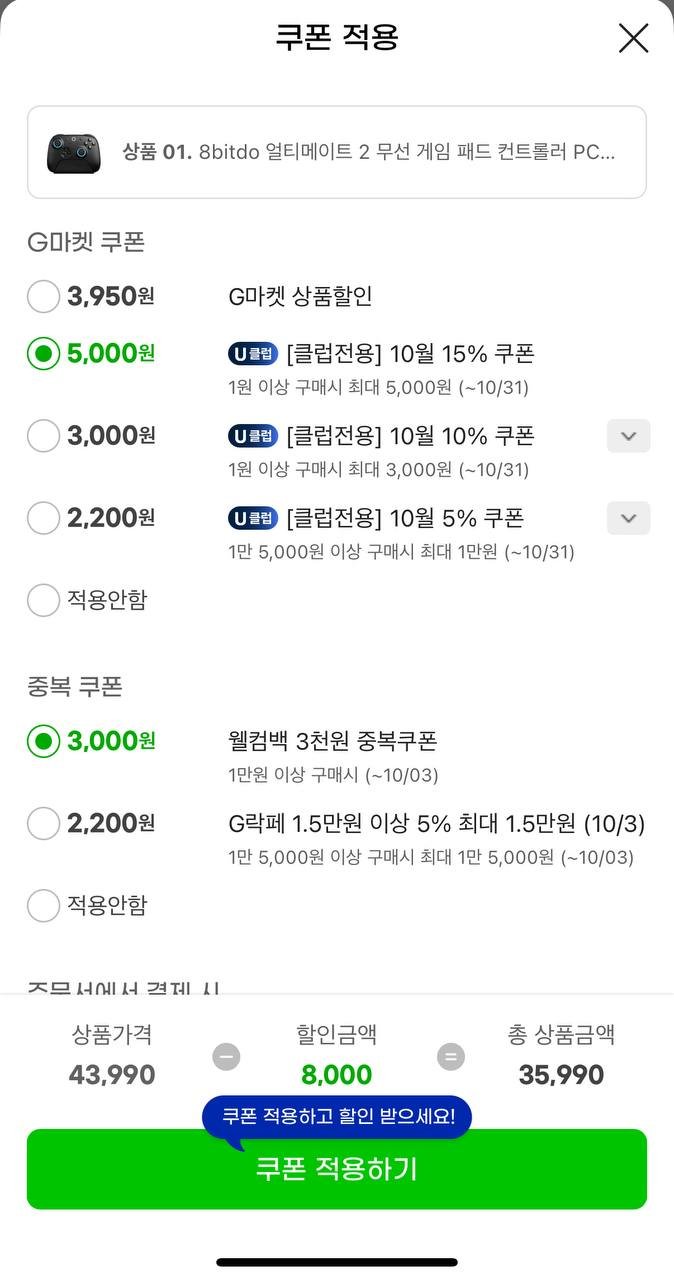Screen dimensions: 674x1280
Task: Click the minus icon beside 할인금액
Action: coord(226,1056)
